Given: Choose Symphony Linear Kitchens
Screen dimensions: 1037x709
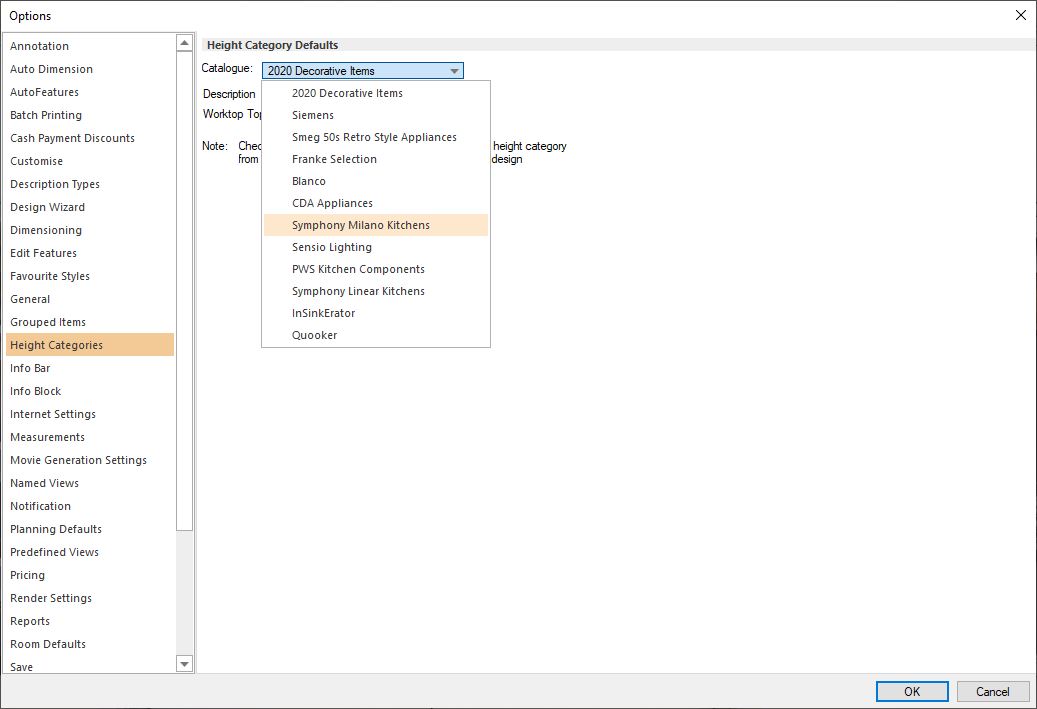Looking at the screenshot, I should (376, 291).
